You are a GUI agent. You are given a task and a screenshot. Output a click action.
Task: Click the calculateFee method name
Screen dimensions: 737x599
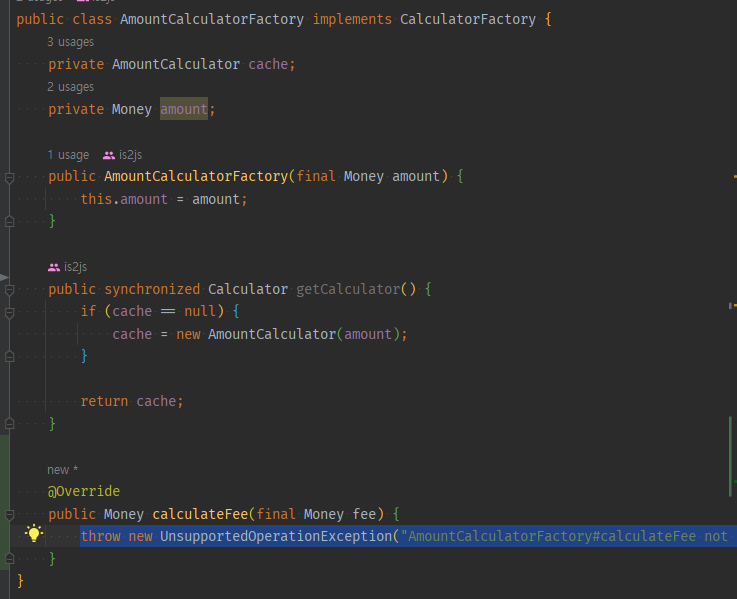click(x=200, y=514)
